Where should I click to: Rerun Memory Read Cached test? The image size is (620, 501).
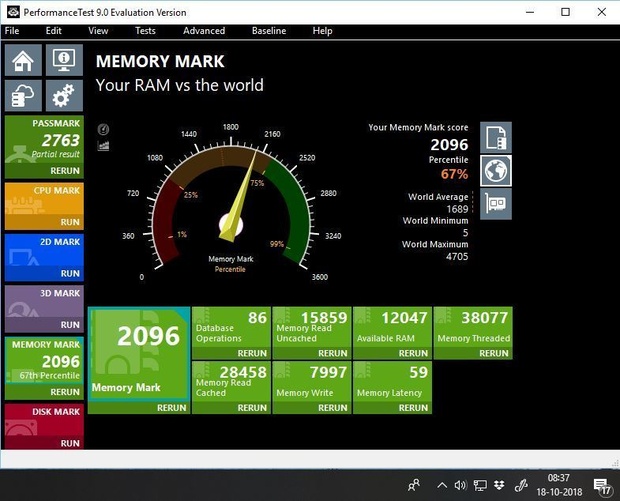point(252,408)
